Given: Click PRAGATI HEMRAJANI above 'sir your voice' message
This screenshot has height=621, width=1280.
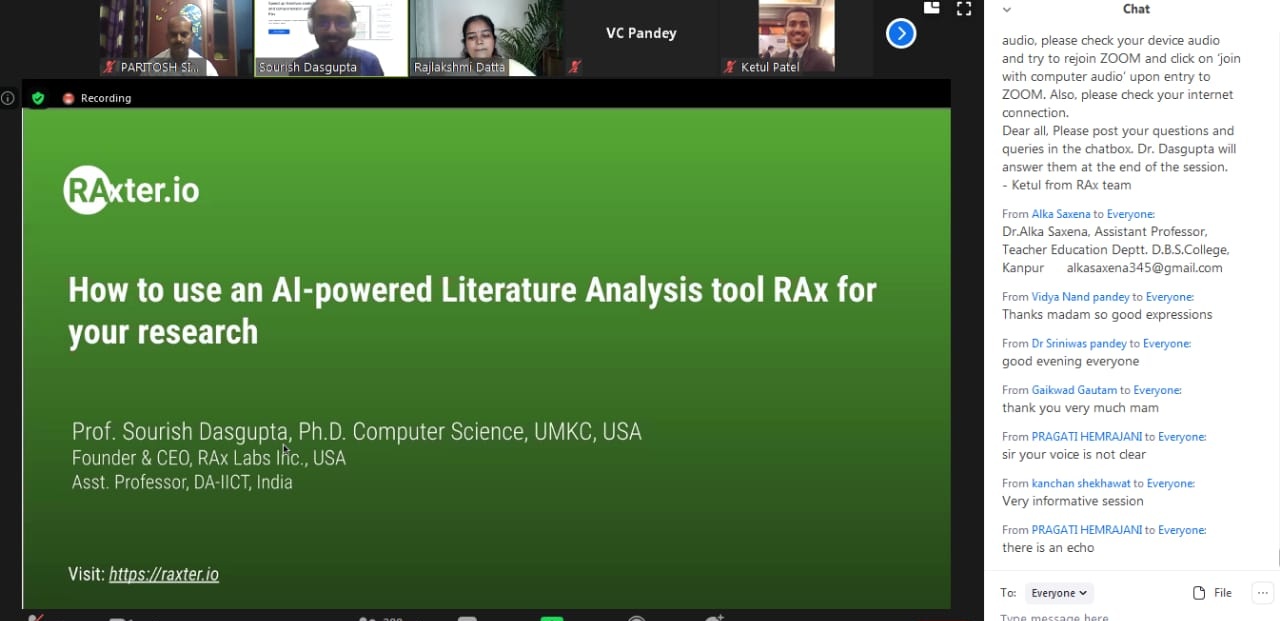Looking at the screenshot, I should pos(1087,437).
